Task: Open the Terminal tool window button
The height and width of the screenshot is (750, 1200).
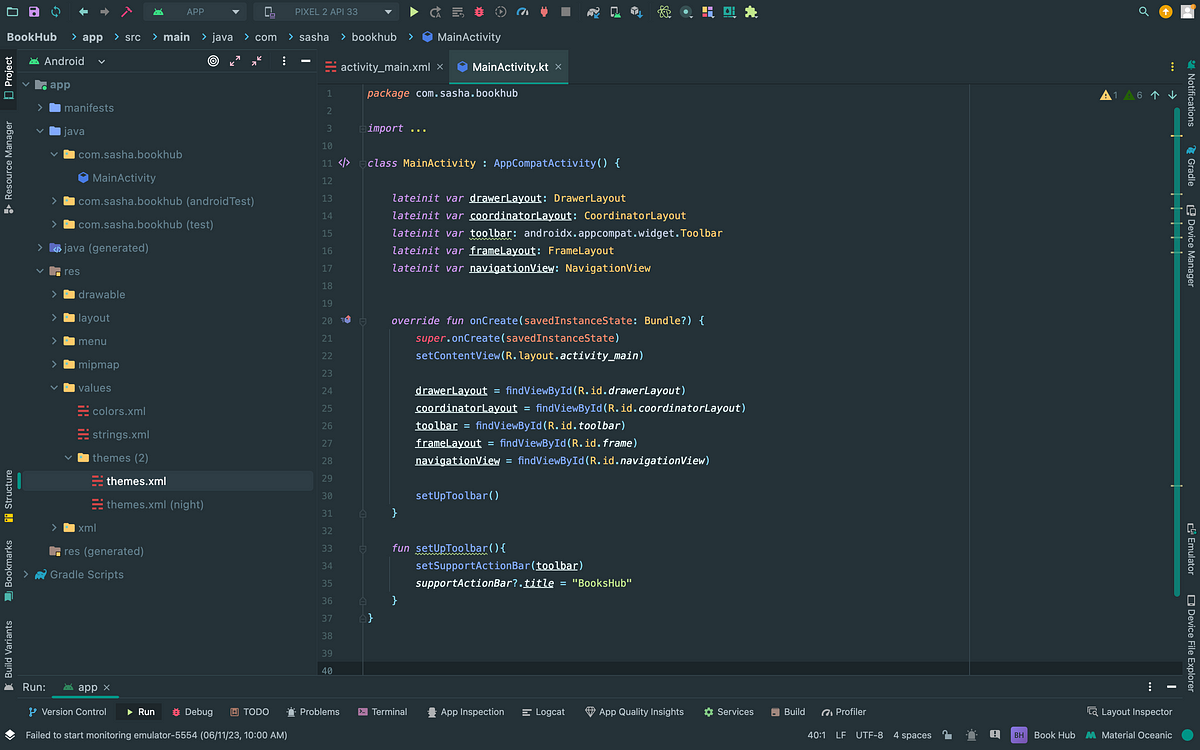Action: (382, 712)
